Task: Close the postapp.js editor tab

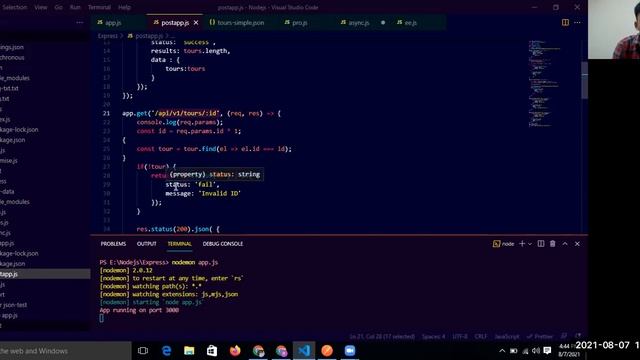Action: pyautogui.click(x=196, y=22)
